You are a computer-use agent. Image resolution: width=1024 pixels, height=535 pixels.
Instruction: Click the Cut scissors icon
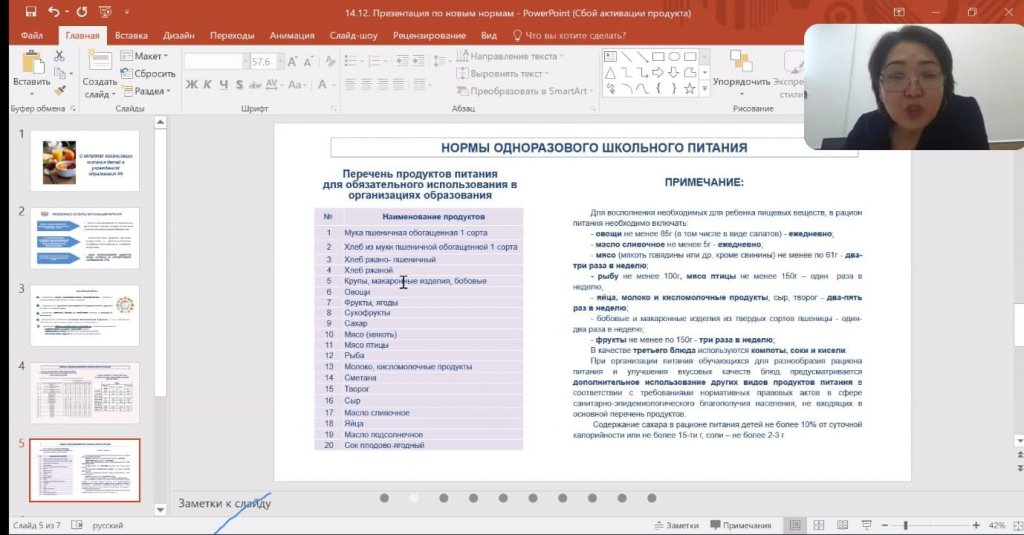(x=59, y=56)
